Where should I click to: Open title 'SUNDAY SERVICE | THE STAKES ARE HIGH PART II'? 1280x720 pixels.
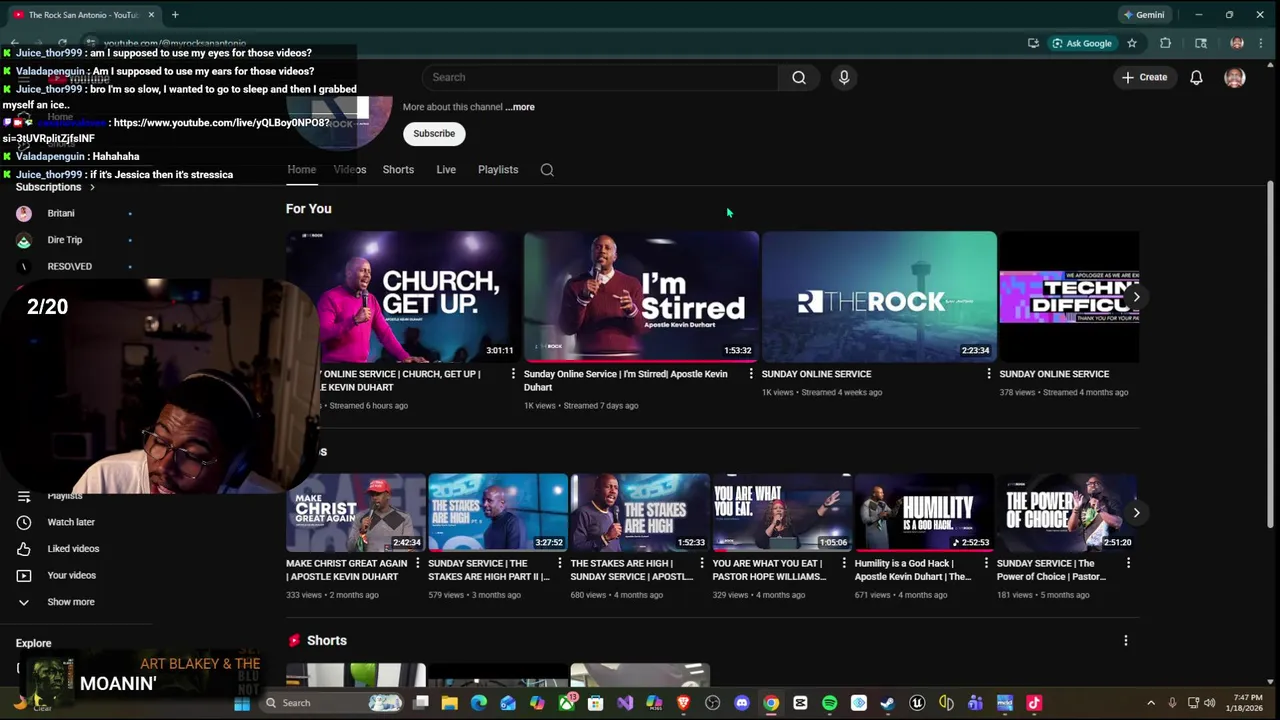(x=489, y=570)
